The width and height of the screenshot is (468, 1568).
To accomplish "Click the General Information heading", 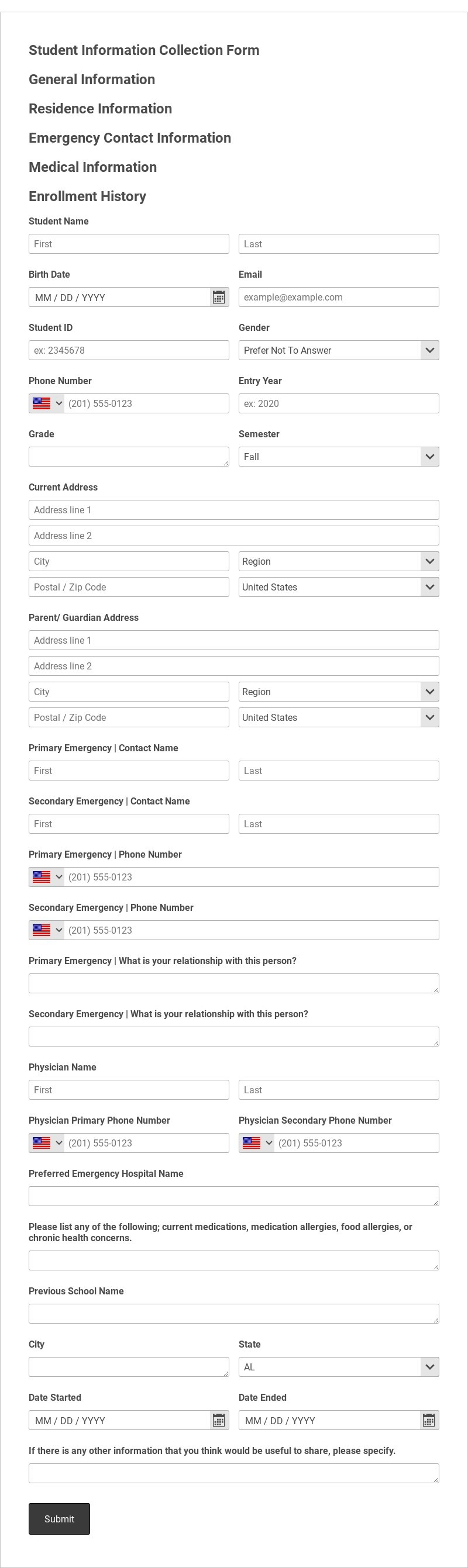I will tap(91, 79).
